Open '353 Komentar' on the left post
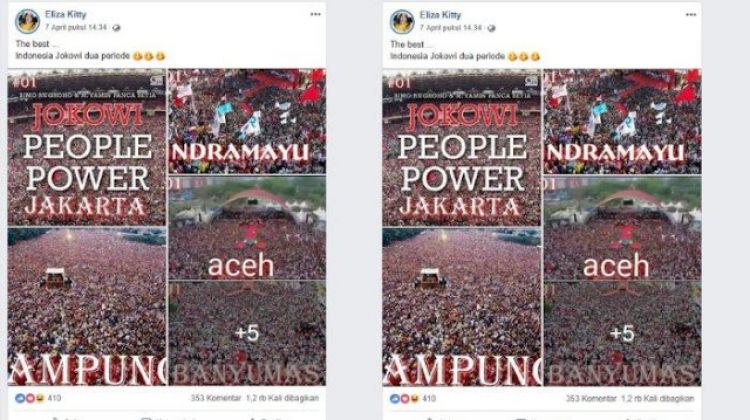 pos(216,398)
